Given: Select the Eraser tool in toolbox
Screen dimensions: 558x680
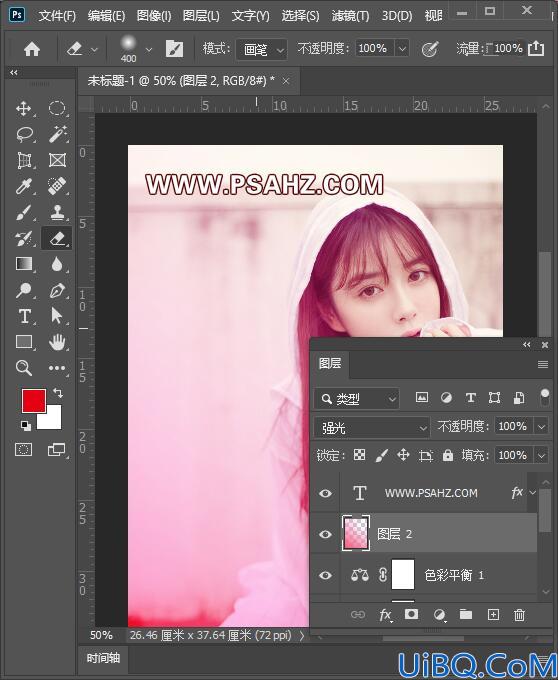Looking at the screenshot, I should coord(57,238).
